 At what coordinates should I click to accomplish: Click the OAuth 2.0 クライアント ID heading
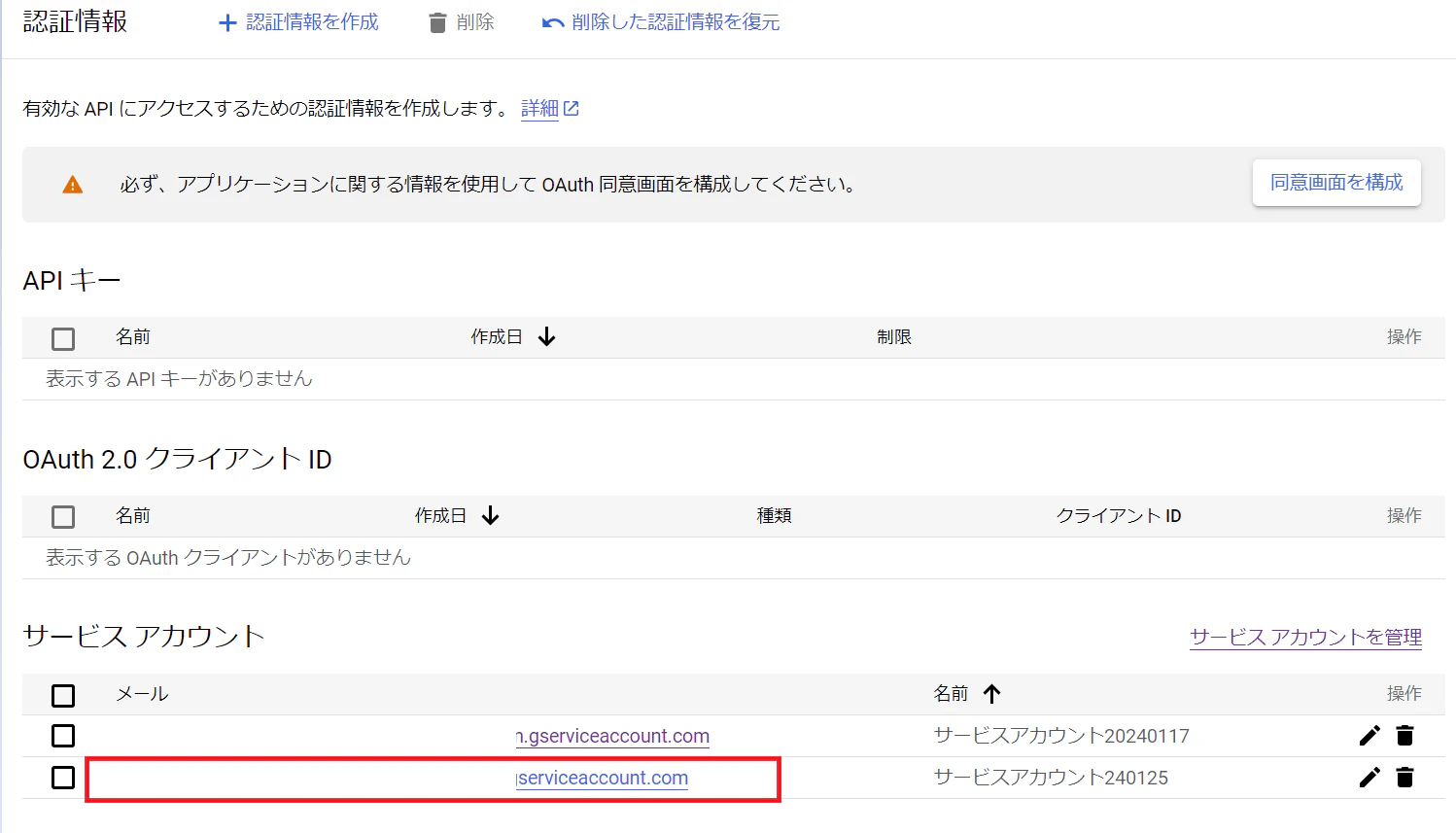(177, 459)
